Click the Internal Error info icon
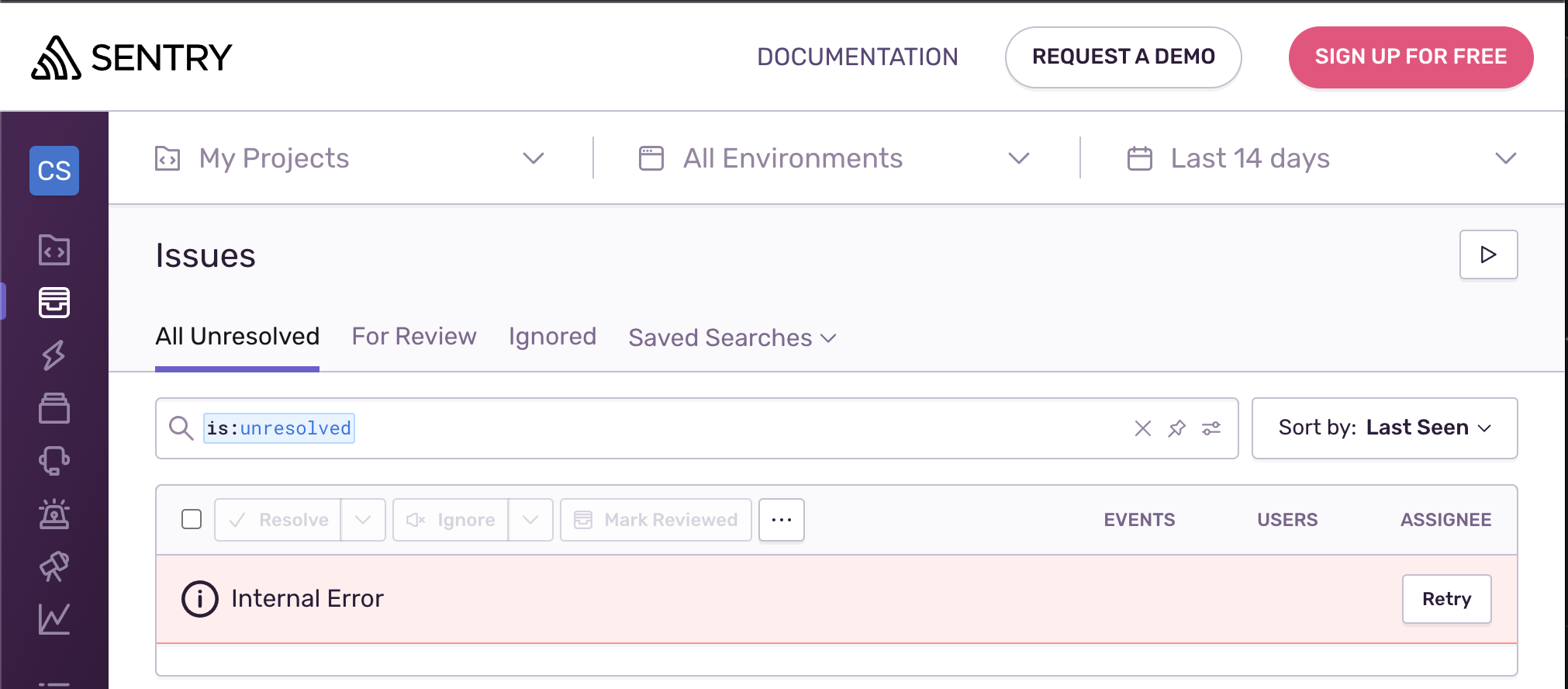 [200, 599]
